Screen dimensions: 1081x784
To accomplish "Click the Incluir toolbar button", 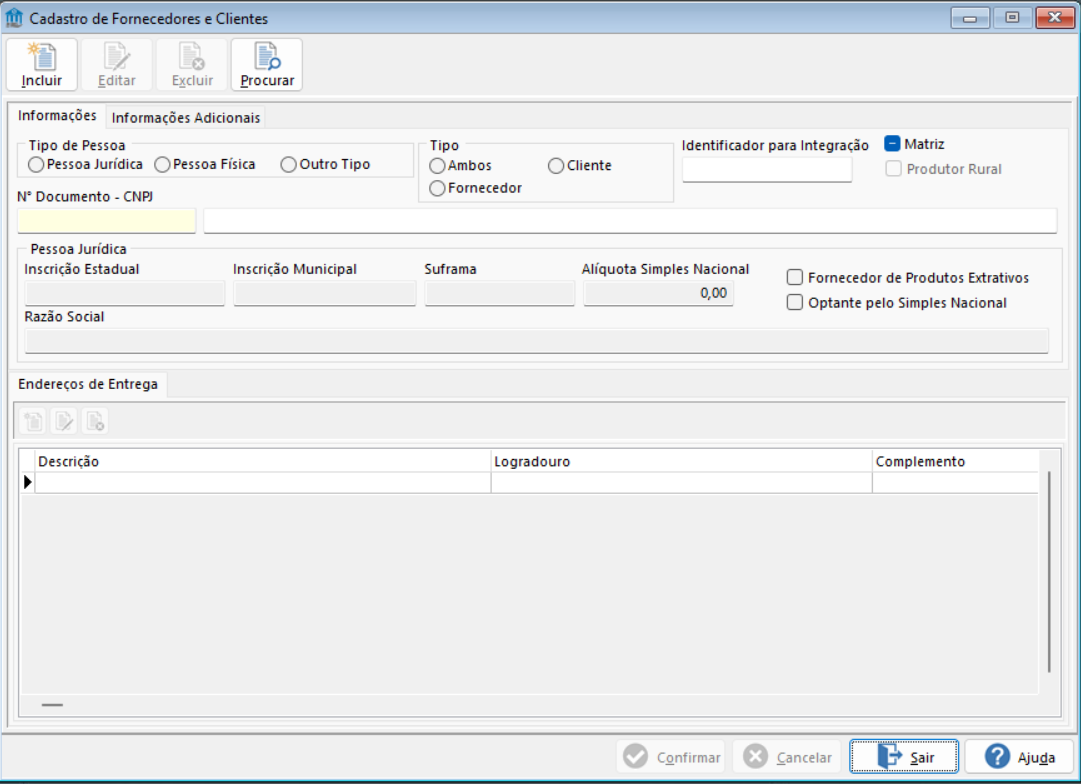I will [42, 65].
